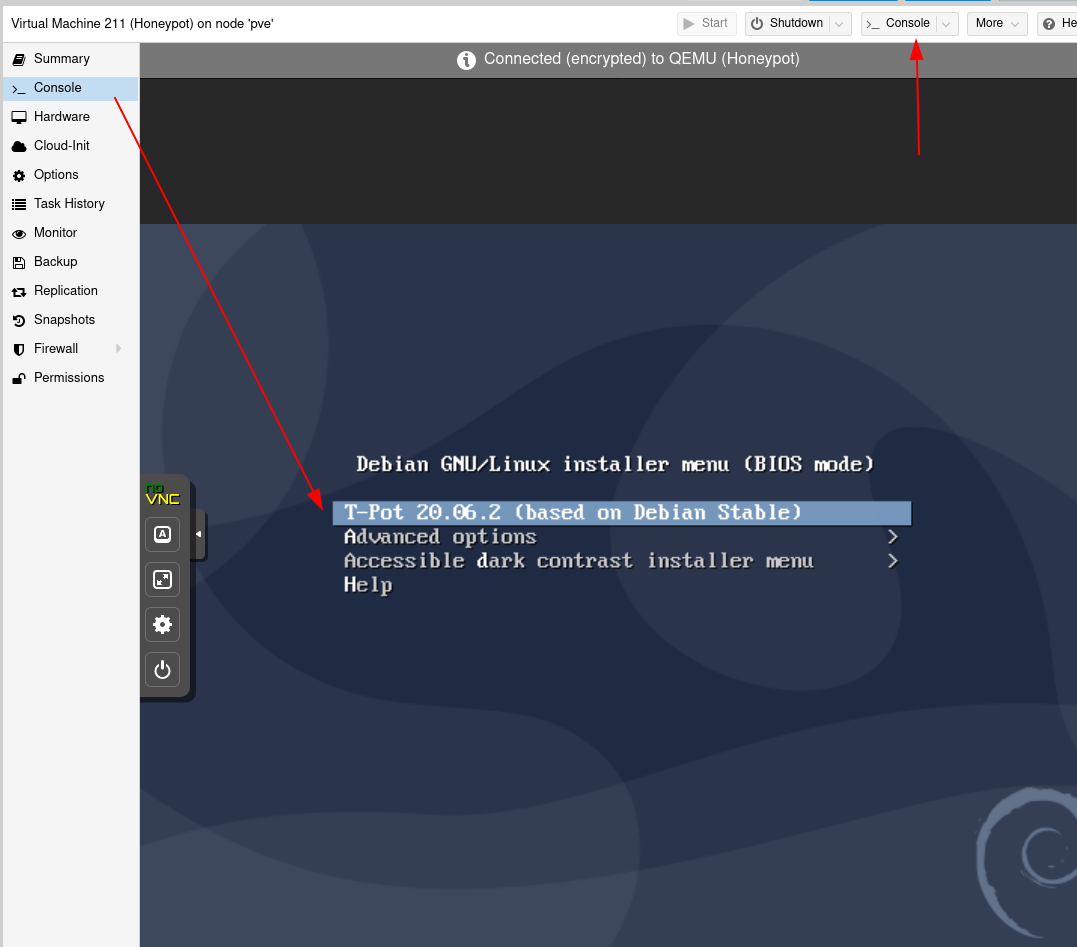Open the Cloud-Init section
1077x947 pixels.
coord(70,146)
